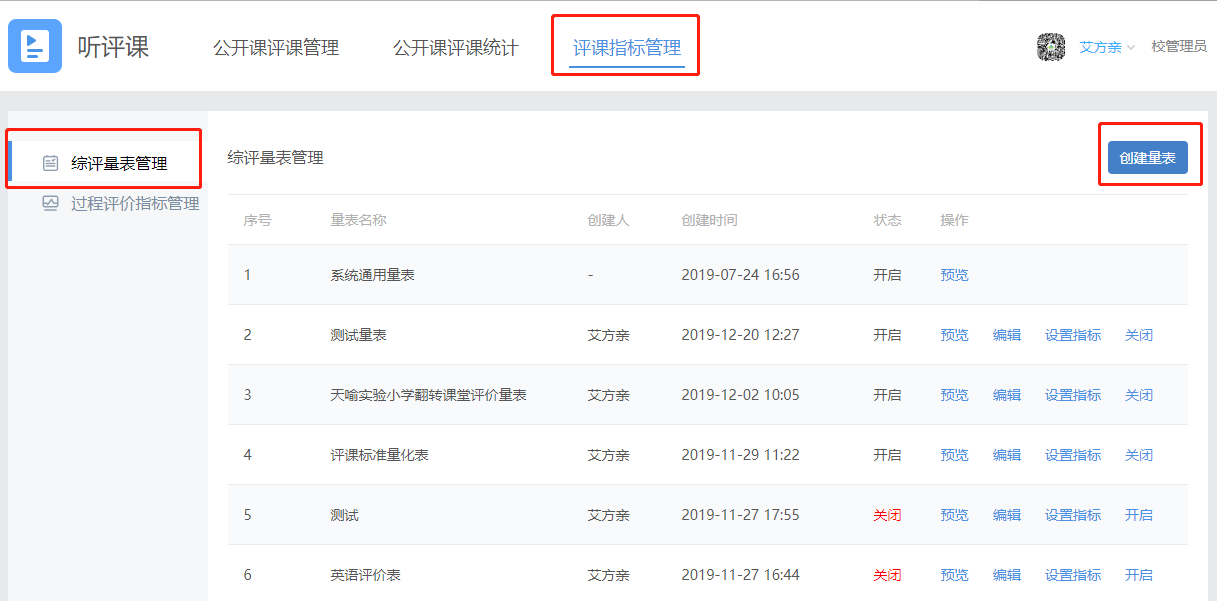Click the 听评课 app logo icon
Viewport: 1217px width, 601px height.
click(35, 46)
